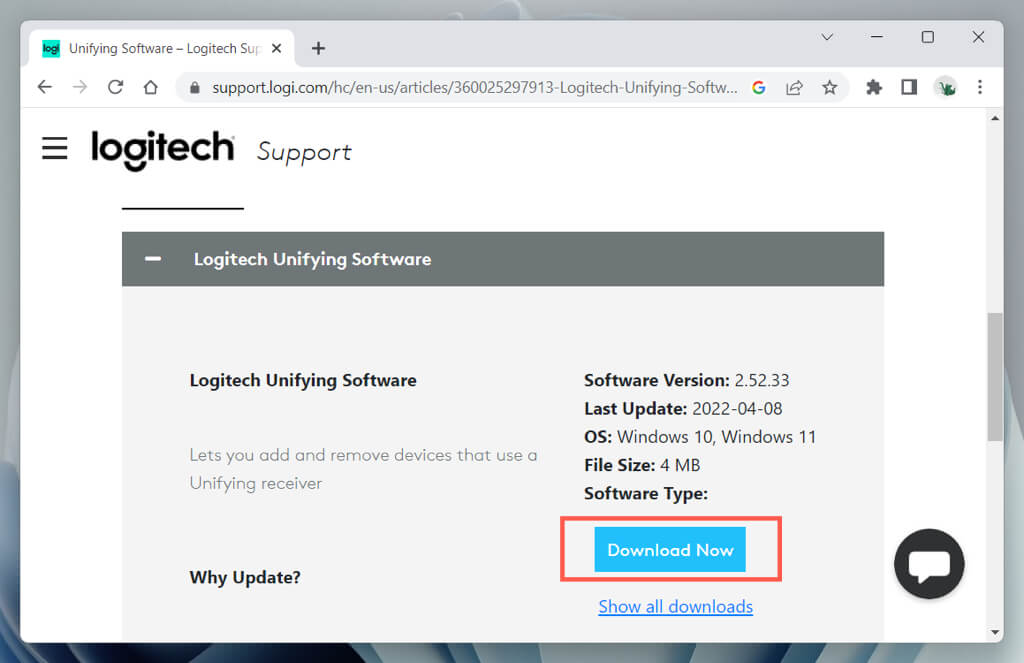Open the Chrome profile avatar
The image size is (1024, 663).
tap(945, 87)
